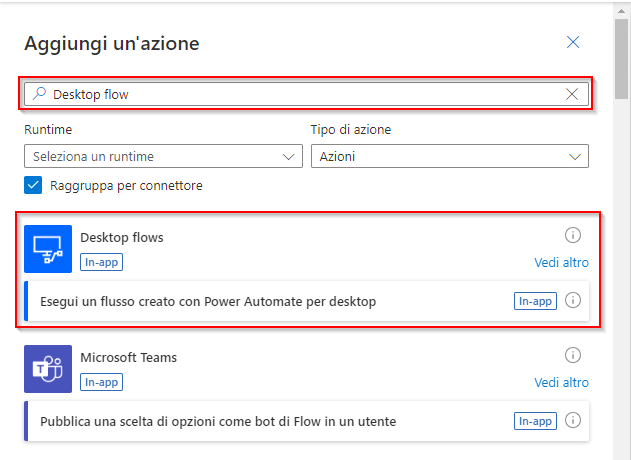Open info for Desktop flows connector
This screenshot has width=631, height=460.
pyautogui.click(x=573, y=235)
